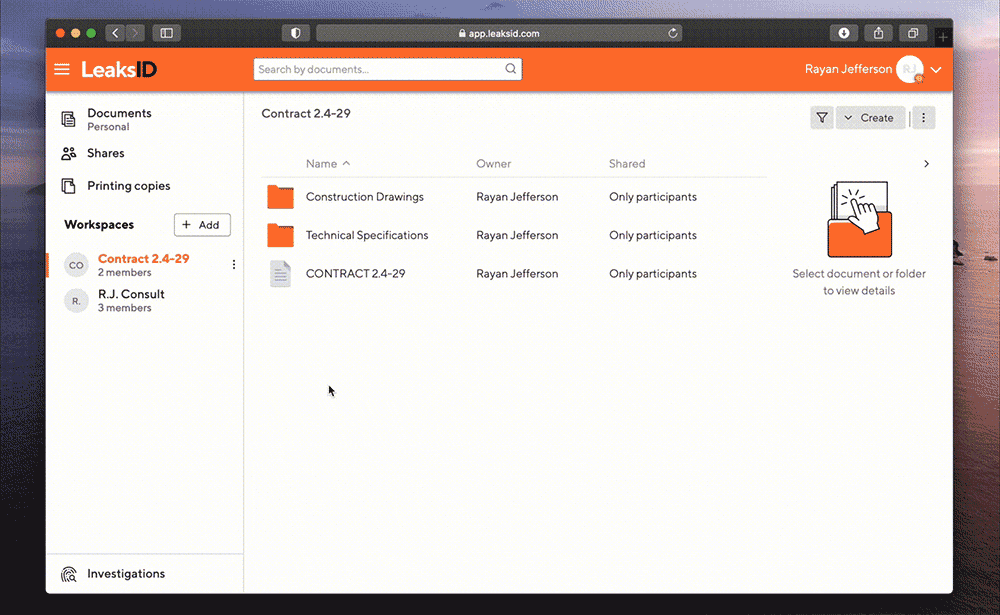Click Only participants in Technical Specifications row
The width and height of the screenshot is (1000, 615).
click(x=652, y=235)
